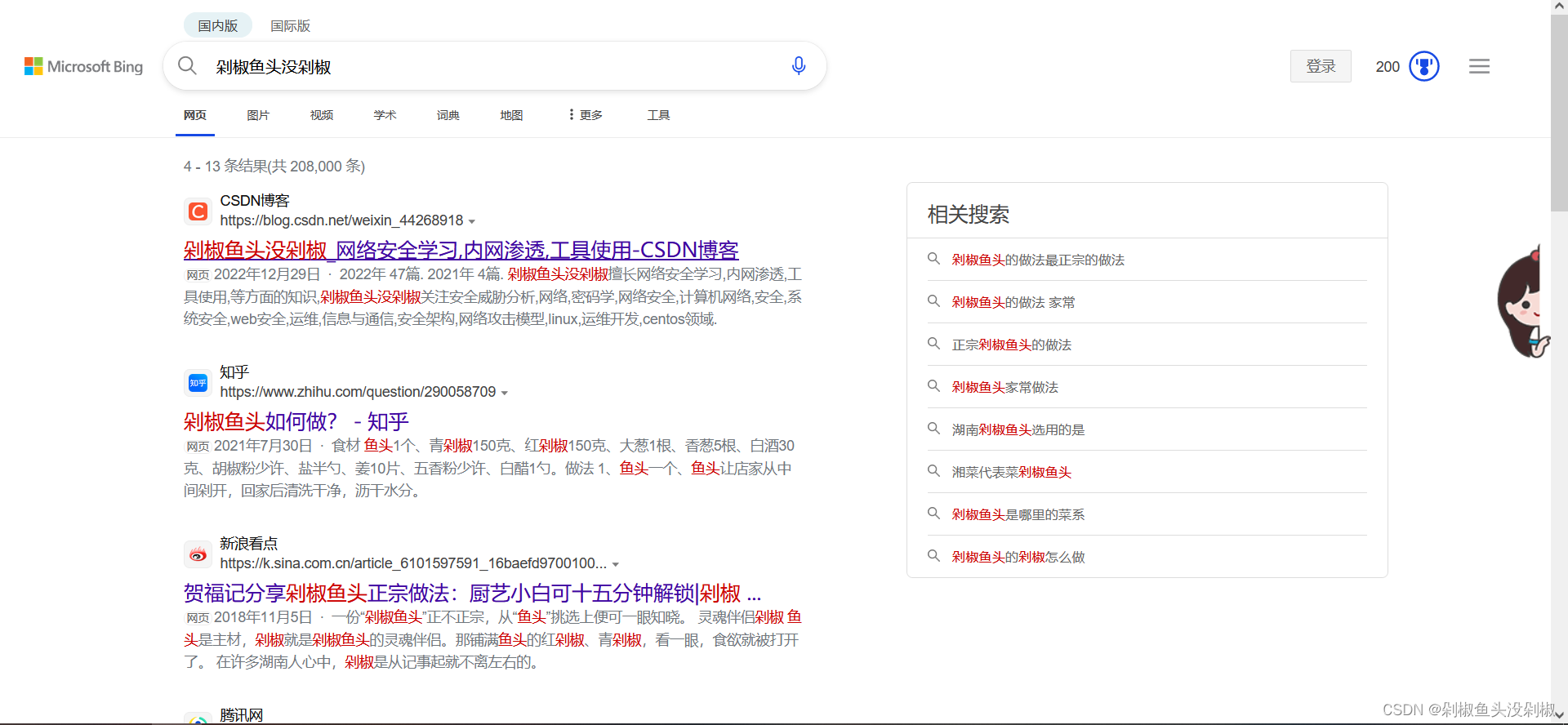
Task: Click search icon beside 剁椒鱼头家常做法
Action: 933,386
